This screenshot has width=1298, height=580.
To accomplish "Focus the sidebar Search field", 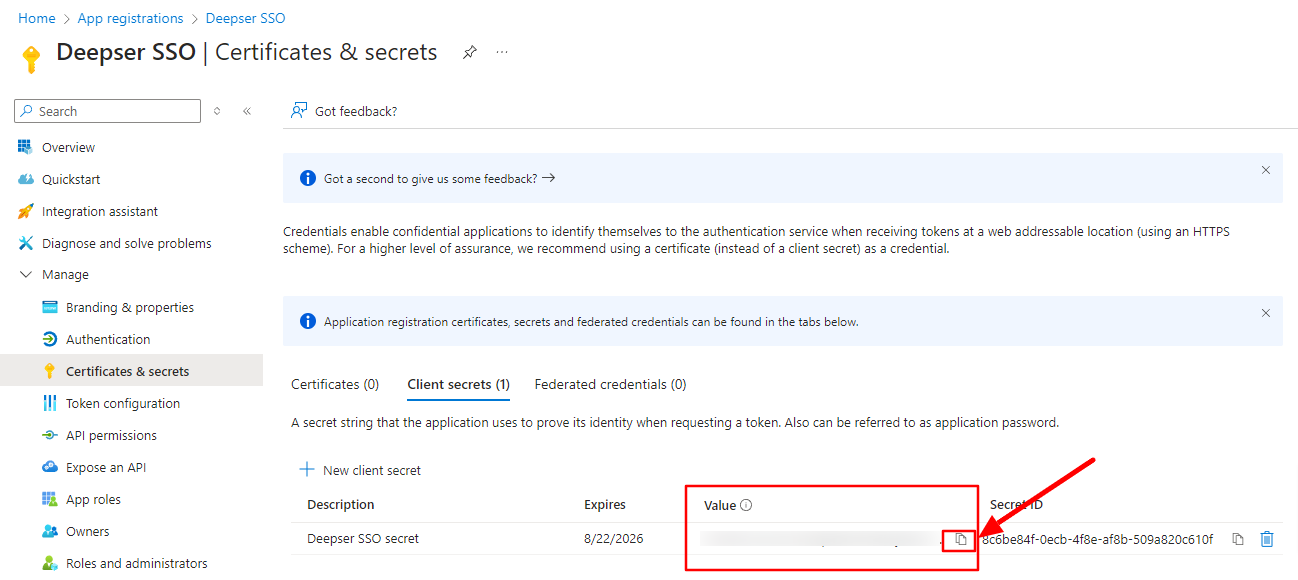I will coord(108,111).
